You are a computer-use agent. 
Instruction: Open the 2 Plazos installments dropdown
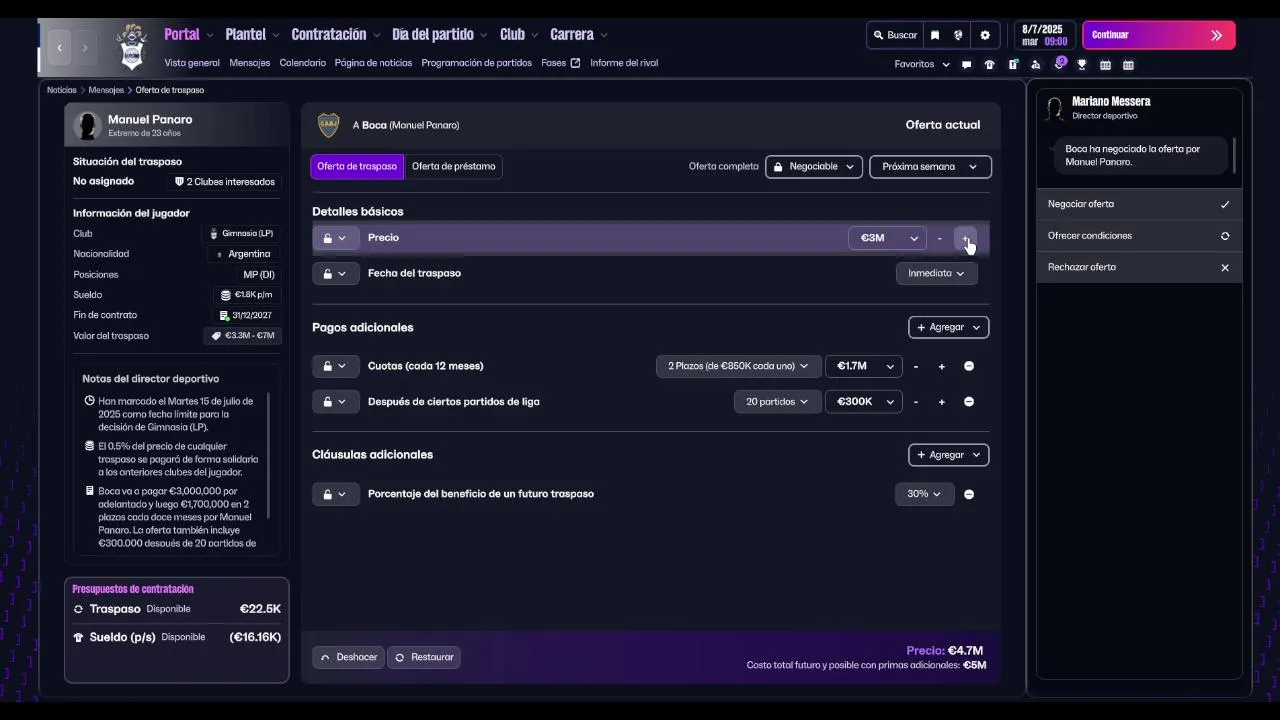click(x=738, y=366)
